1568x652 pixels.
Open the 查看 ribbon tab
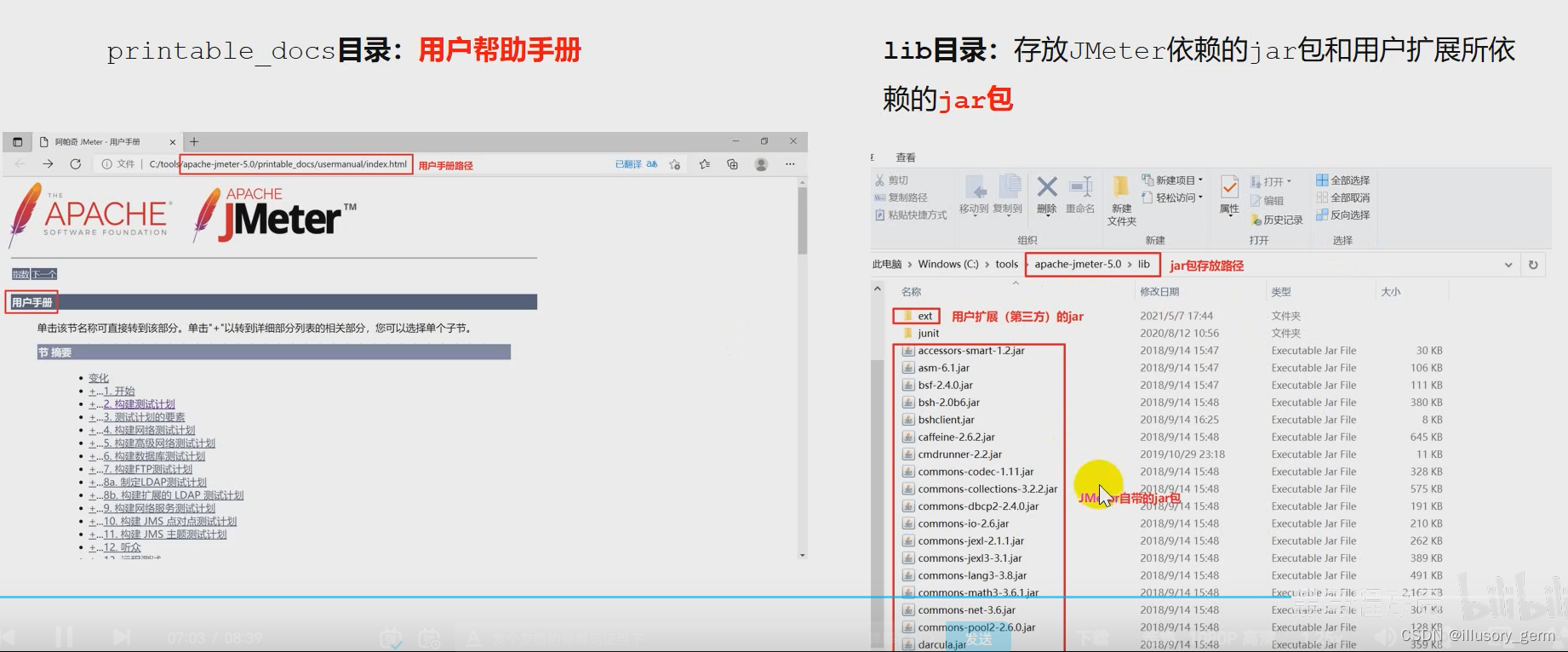pos(906,157)
